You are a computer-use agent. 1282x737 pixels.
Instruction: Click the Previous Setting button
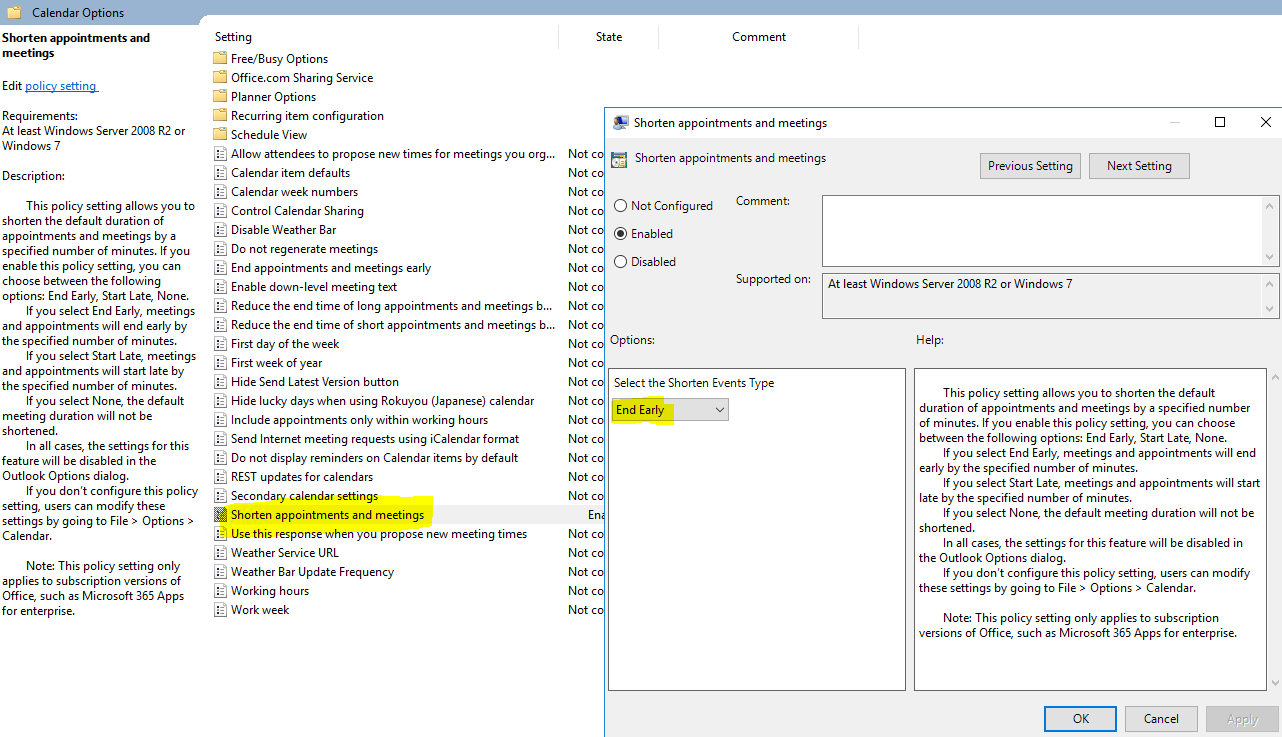tap(1030, 166)
